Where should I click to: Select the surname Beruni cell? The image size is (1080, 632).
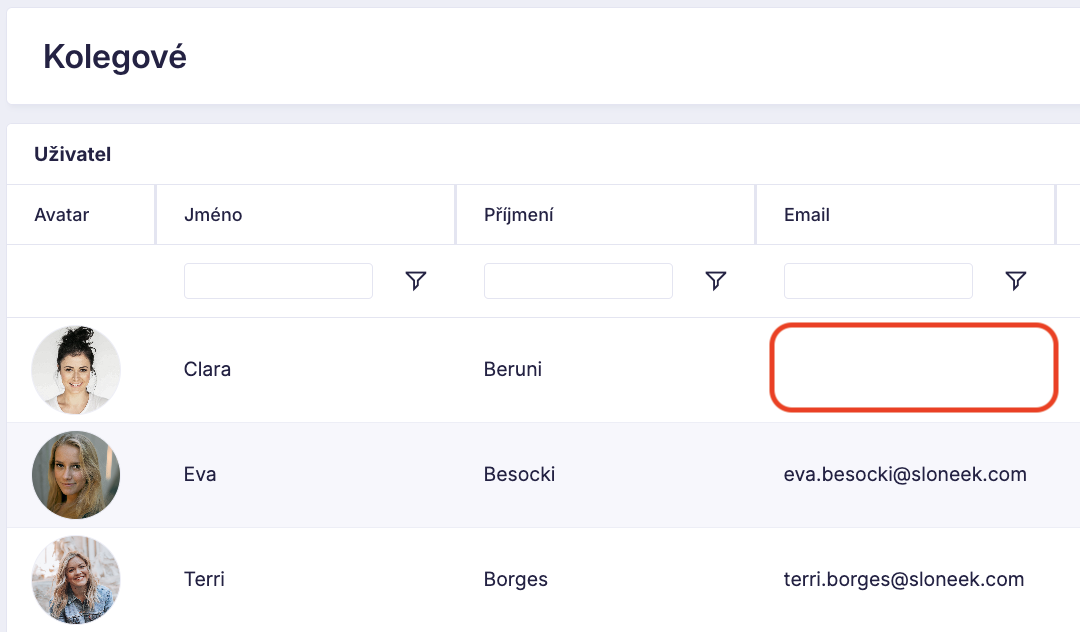[513, 370]
